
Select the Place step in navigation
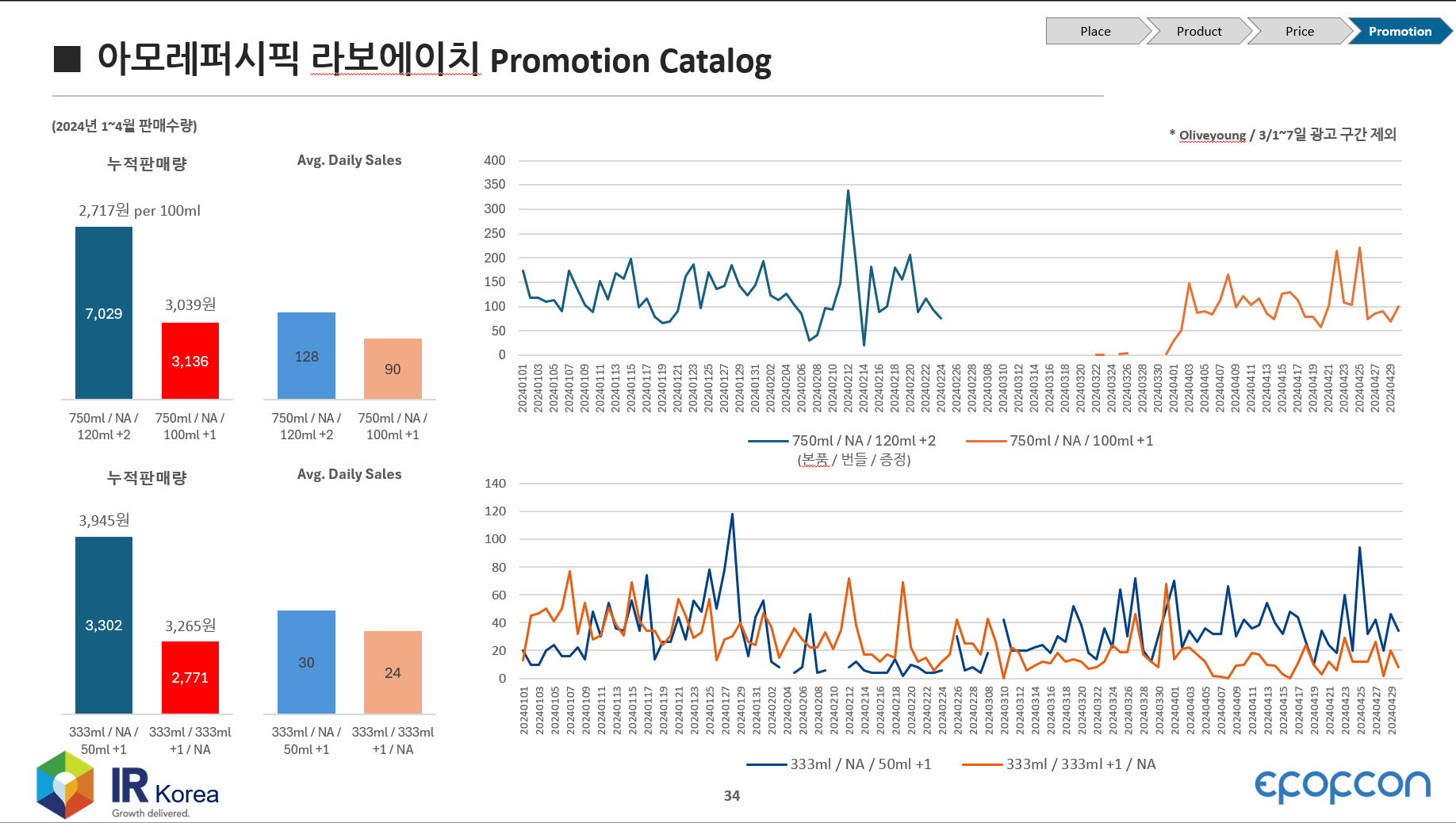coord(1097,31)
